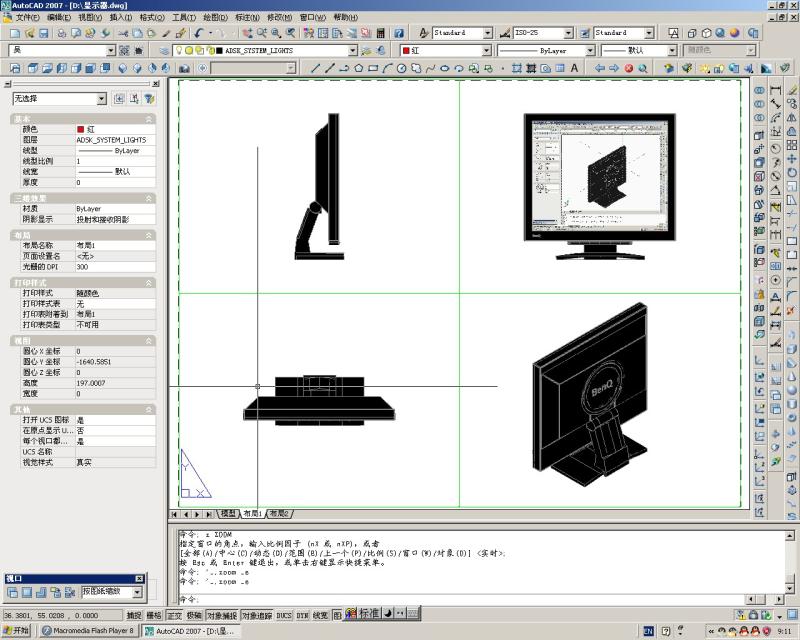Click the Cut scissors icon
The height and width of the screenshot is (640, 800).
pos(123,33)
